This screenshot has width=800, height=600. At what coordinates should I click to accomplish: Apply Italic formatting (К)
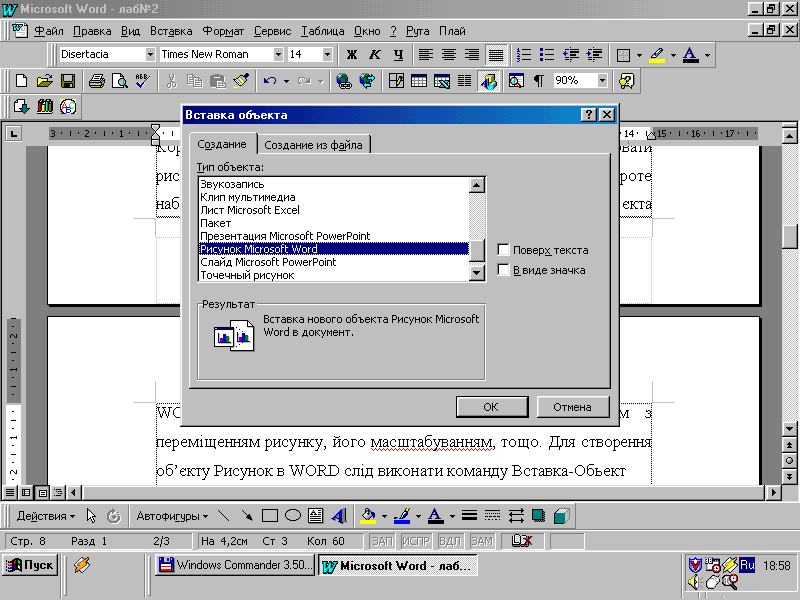coord(374,54)
